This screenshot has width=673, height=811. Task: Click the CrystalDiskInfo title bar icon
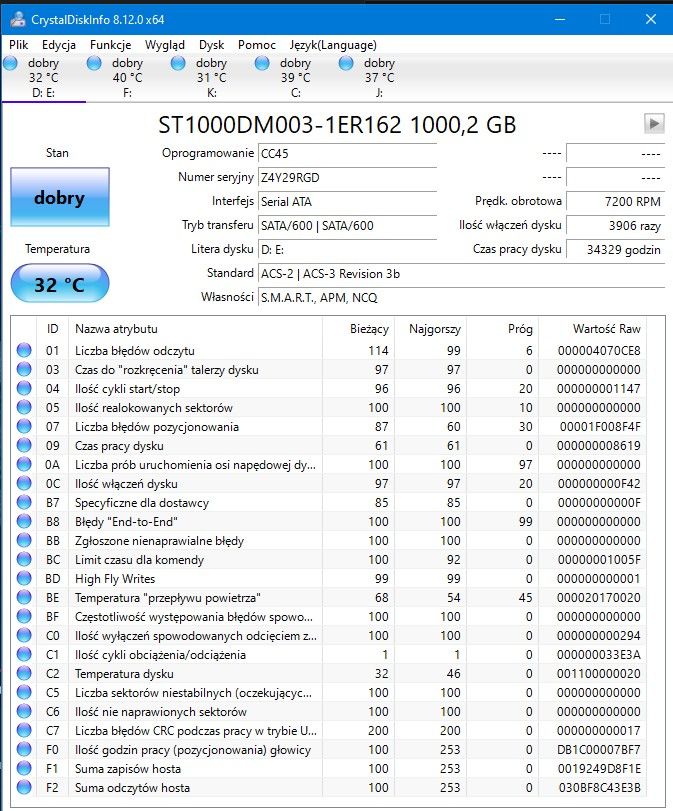(x=18, y=19)
